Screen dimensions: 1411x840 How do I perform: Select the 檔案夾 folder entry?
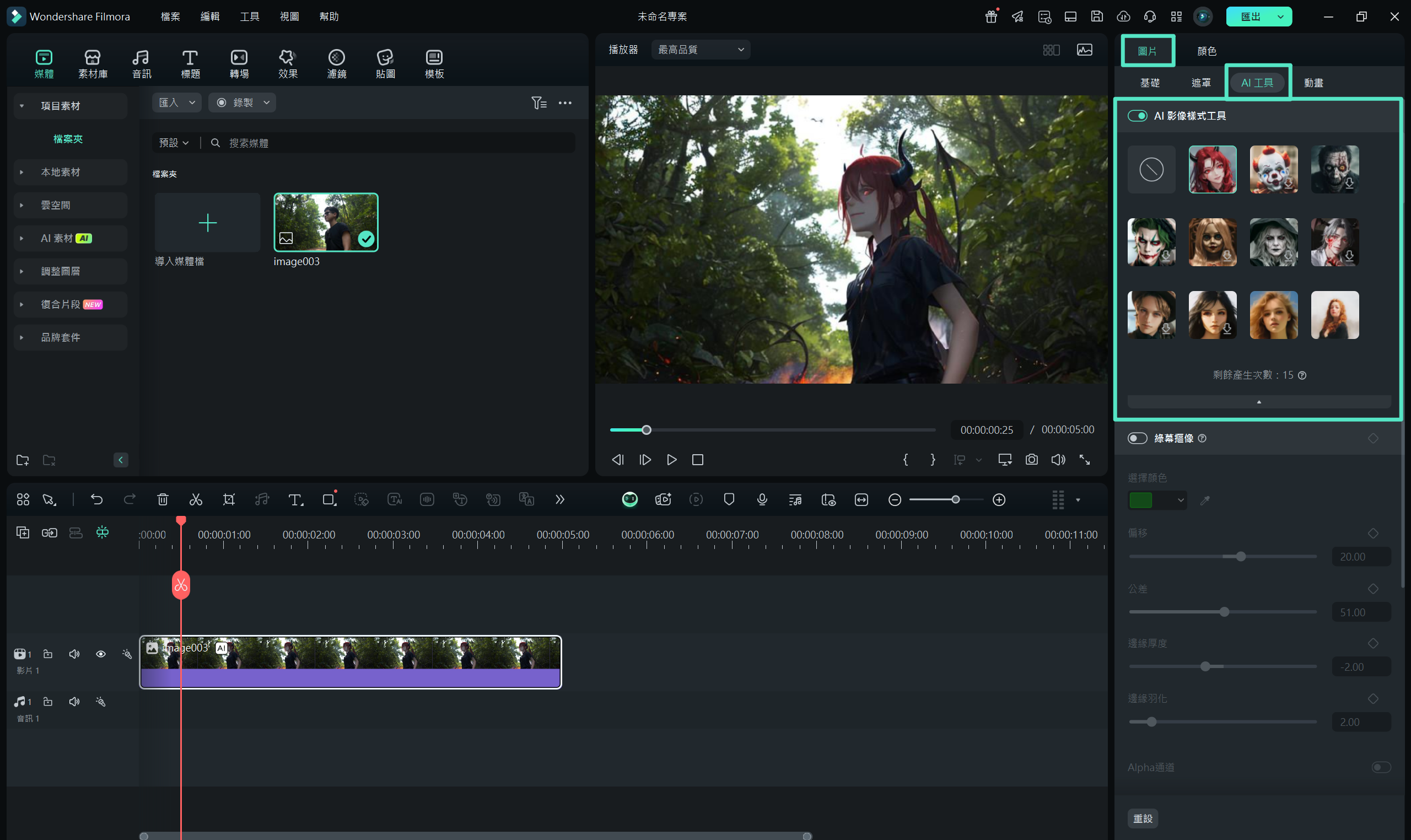pos(68,139)
